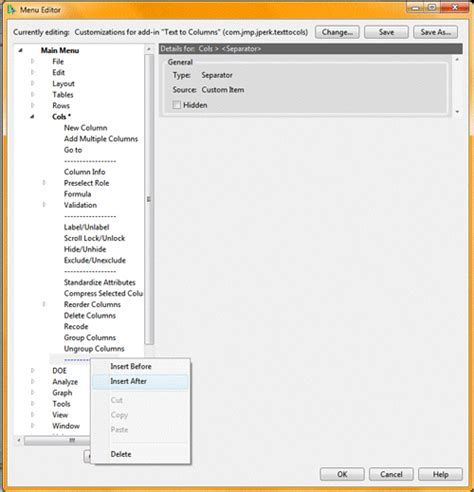Viewport: 474px width, 492px height.
Task: Expand the Window menu node
Action: (32, 426)
